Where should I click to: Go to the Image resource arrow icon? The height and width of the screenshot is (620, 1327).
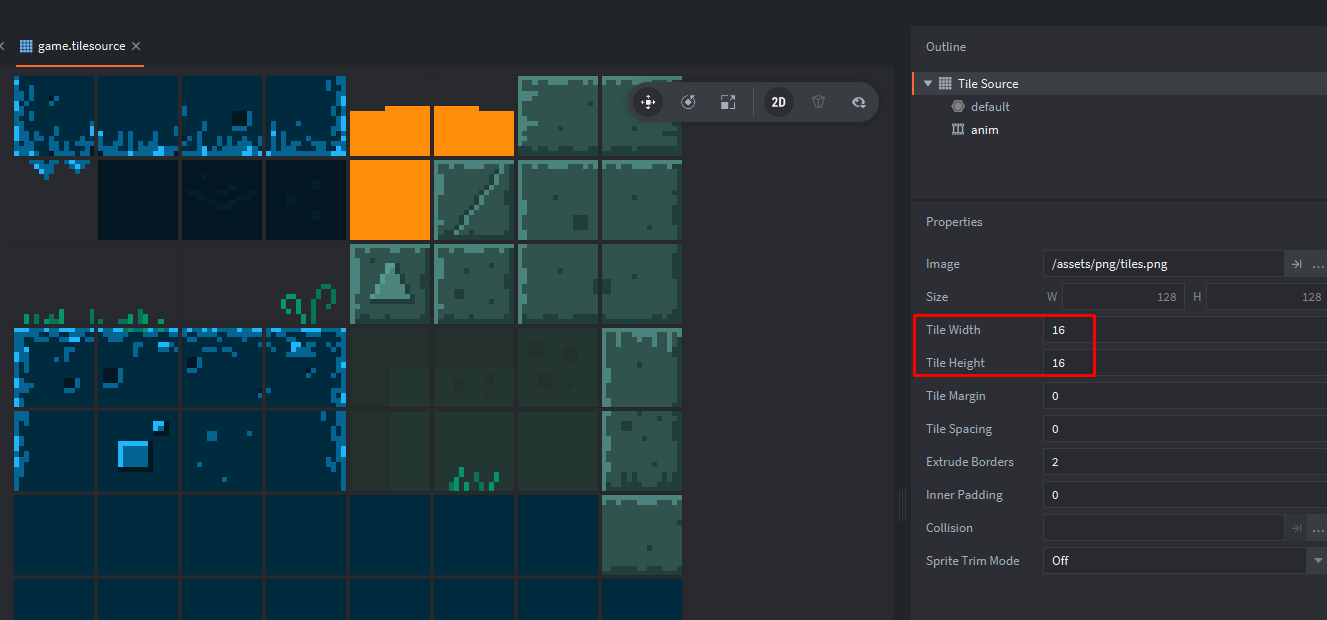1296,264
